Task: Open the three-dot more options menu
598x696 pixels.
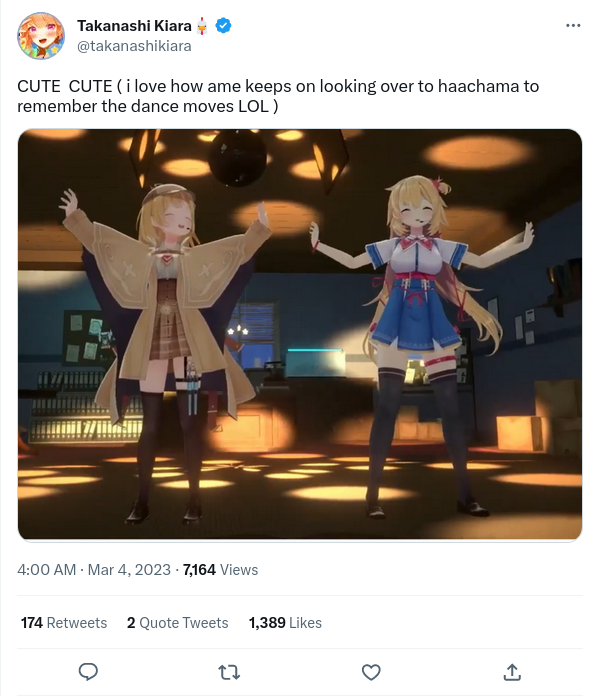Action: pos(573,25)
